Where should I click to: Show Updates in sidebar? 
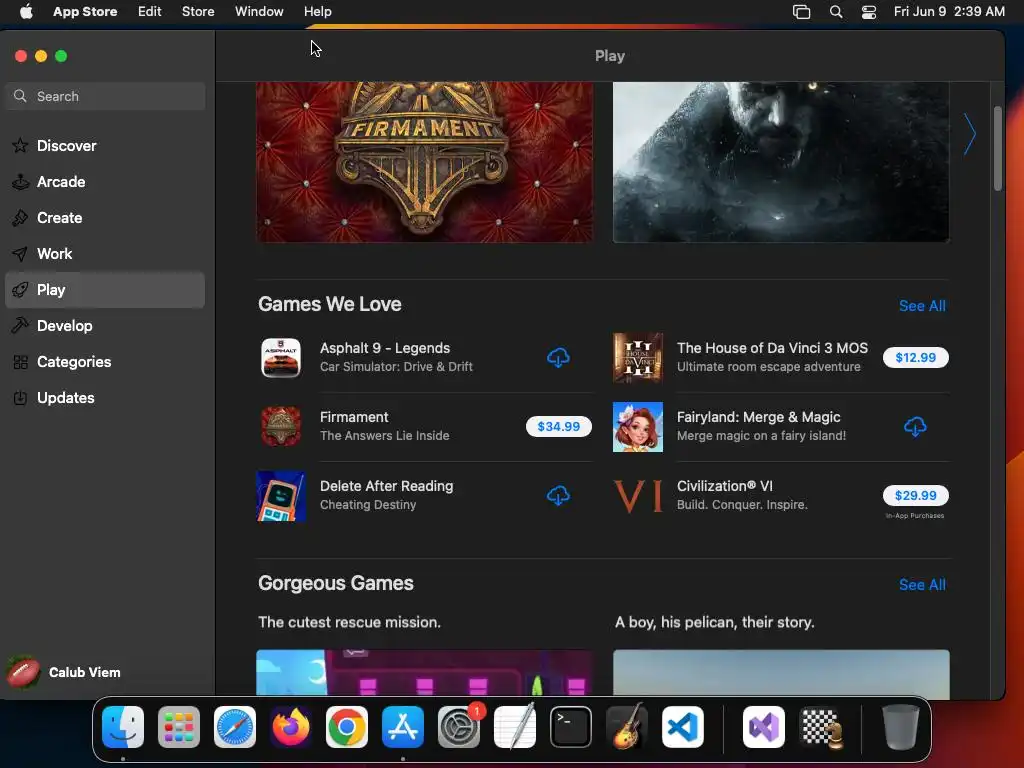click(x=104, y=398)
